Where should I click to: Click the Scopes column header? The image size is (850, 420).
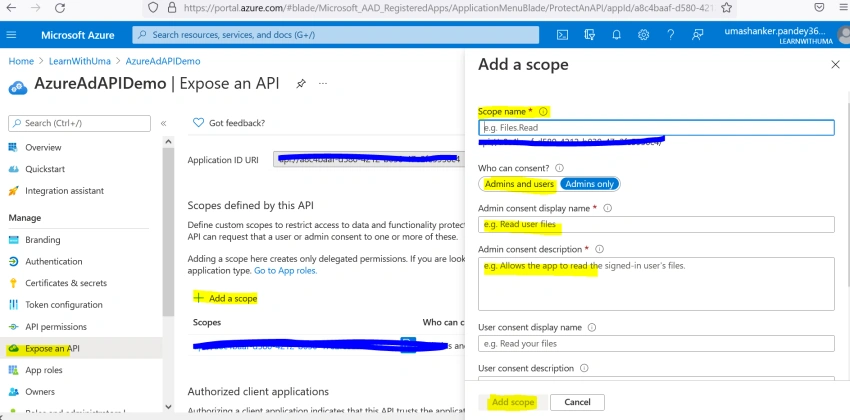tap(207, 322)
